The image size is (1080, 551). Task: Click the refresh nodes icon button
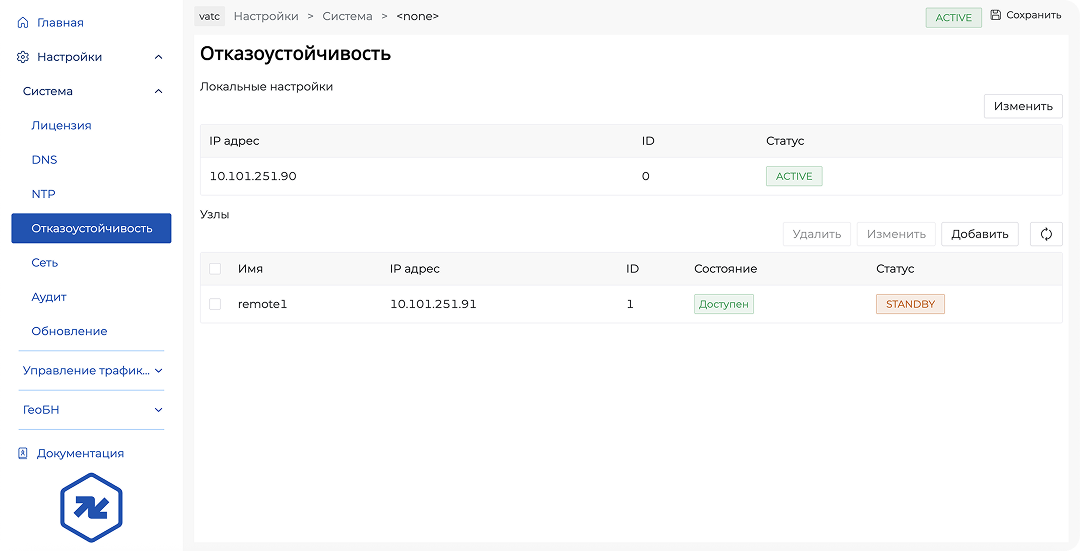(x=1046, y=234)
